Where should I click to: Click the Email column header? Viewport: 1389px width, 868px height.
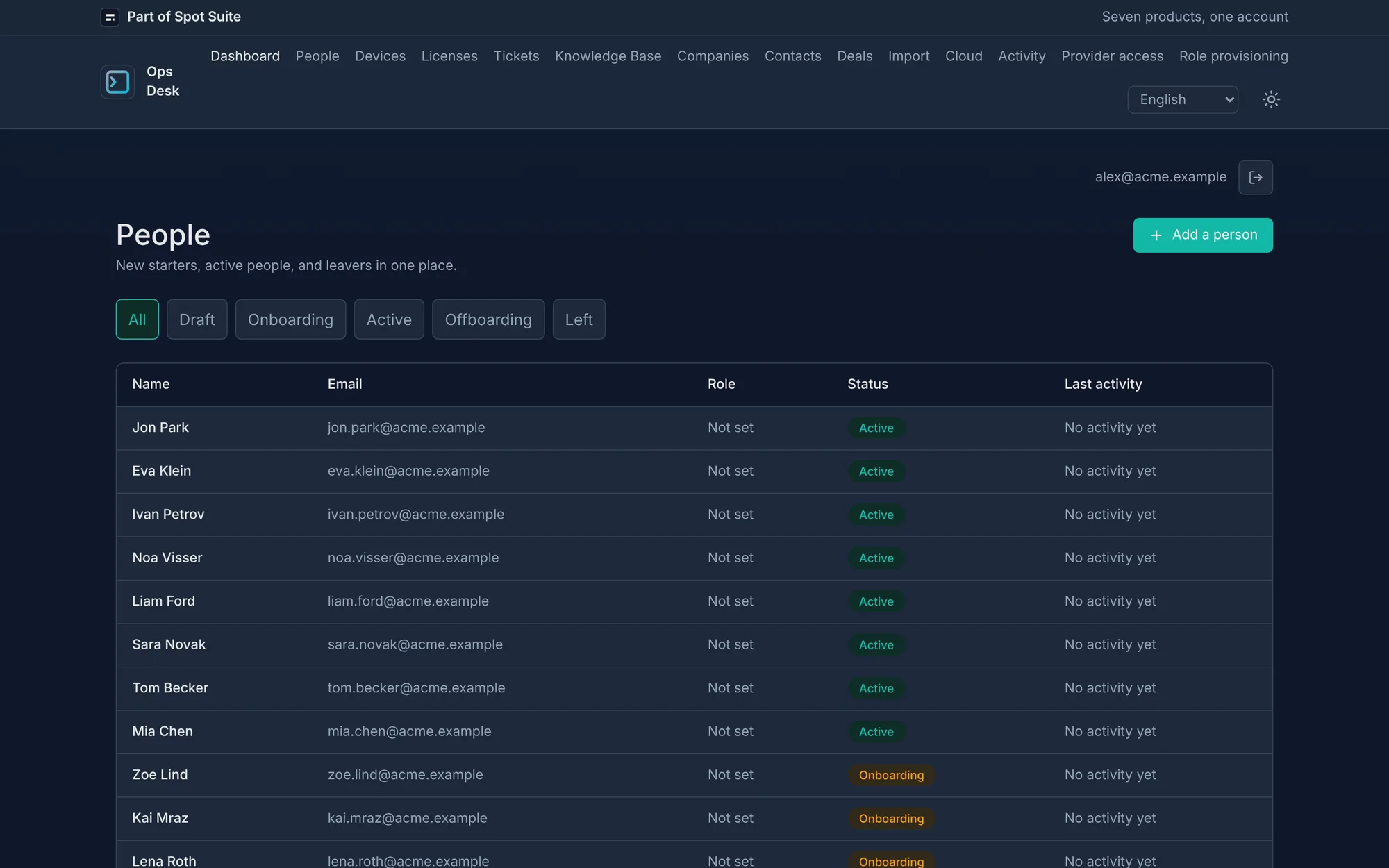tap(344, 384)
